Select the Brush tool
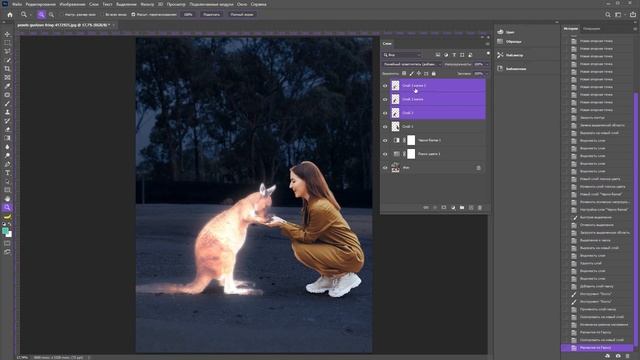 [7, 104]
